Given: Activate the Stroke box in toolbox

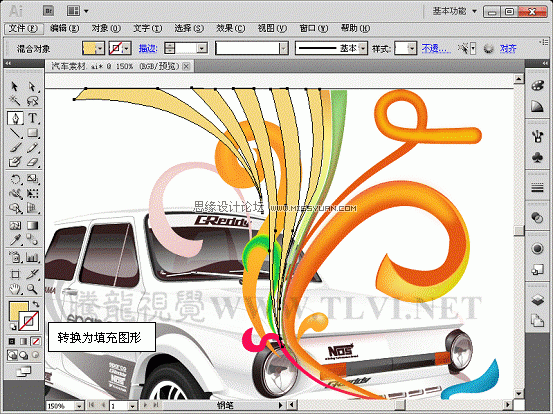Looking at the screenshot, I should (x=29, y=321).
